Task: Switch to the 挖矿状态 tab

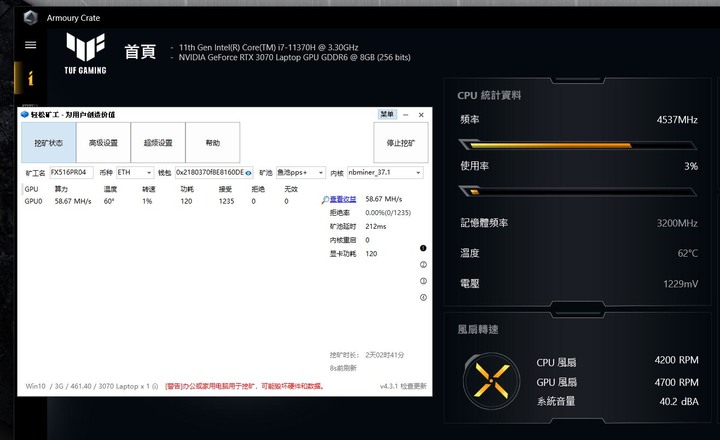Action: pyautogui.click(x=49, y=142)
